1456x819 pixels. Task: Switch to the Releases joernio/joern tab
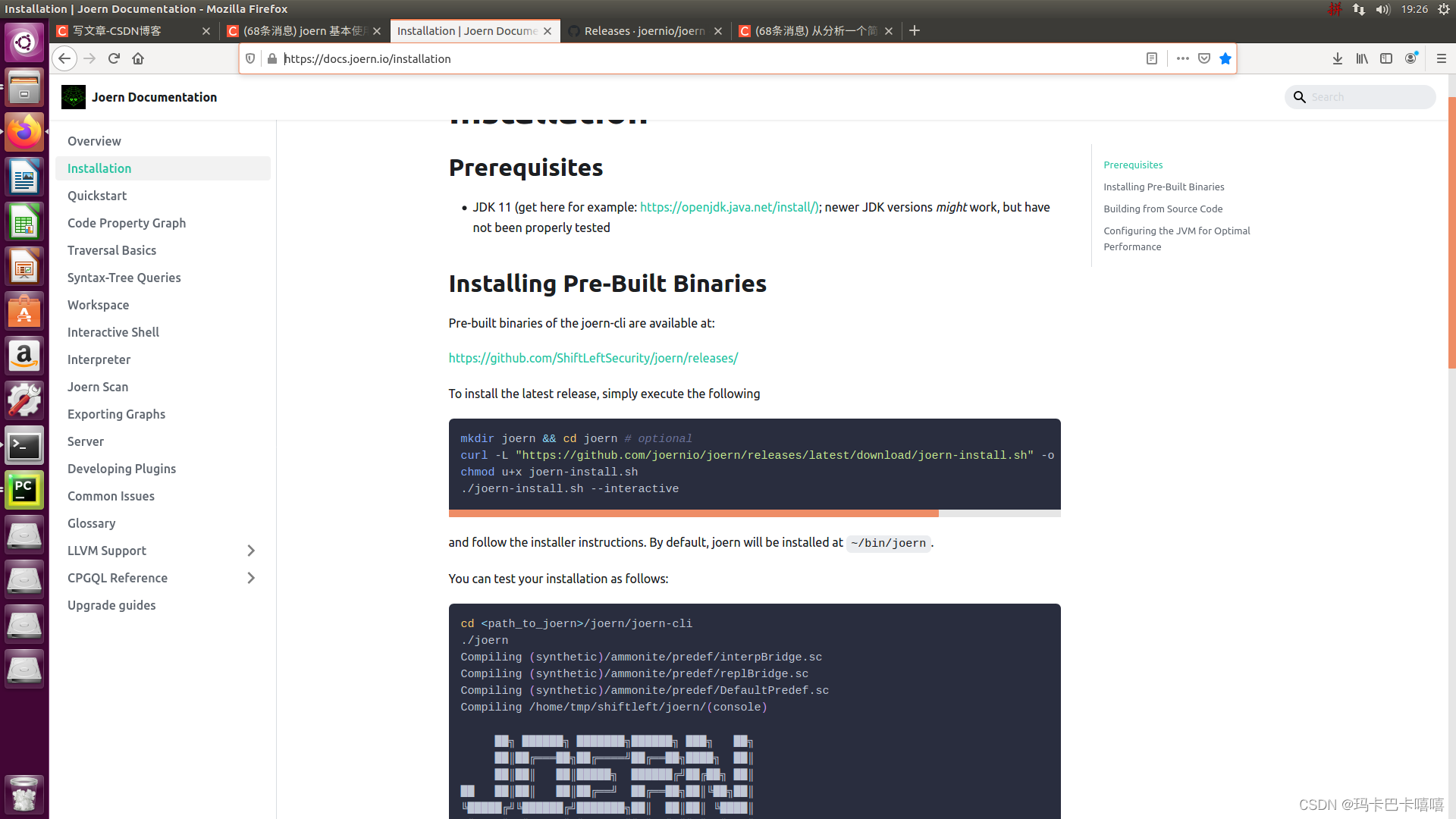[644, 31]
